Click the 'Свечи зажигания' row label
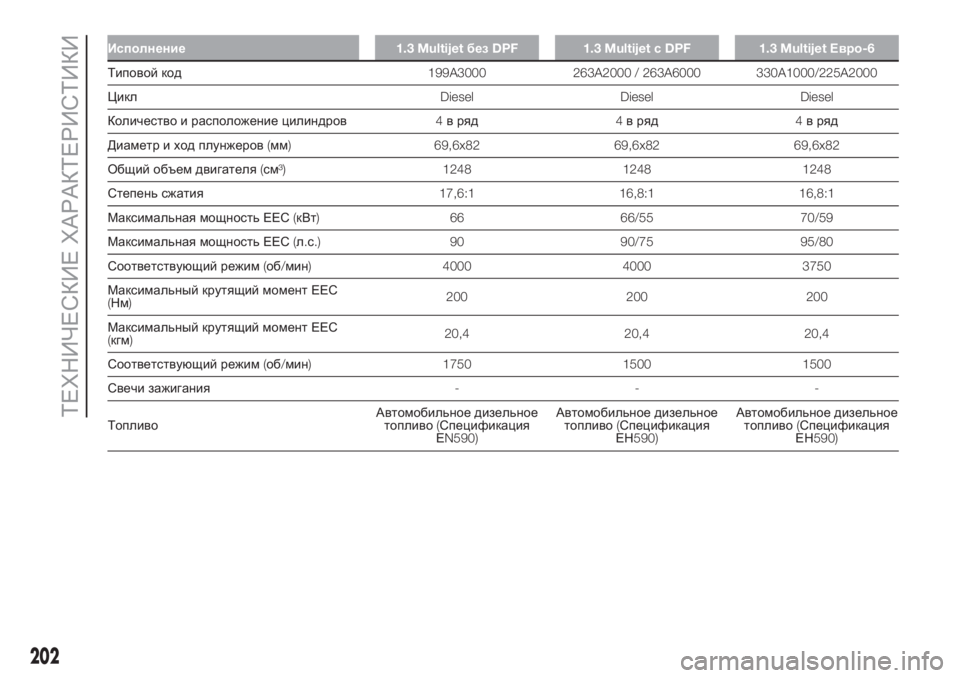960x678 pixels. 159,388
